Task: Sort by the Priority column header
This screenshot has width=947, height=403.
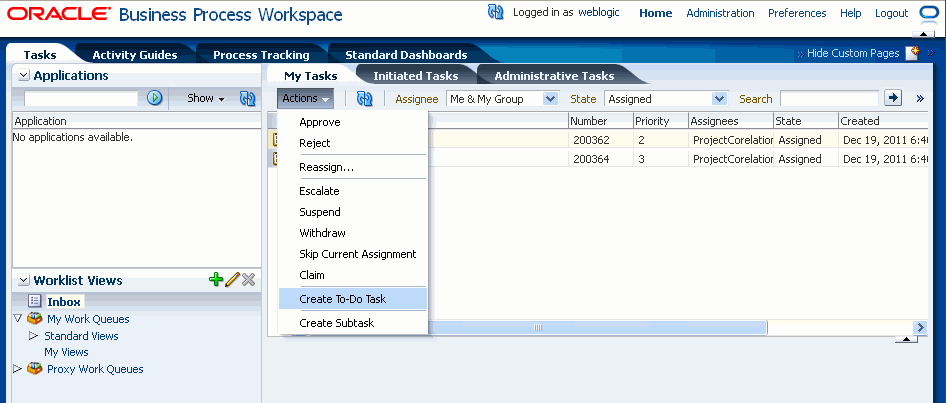Action: 660,121
